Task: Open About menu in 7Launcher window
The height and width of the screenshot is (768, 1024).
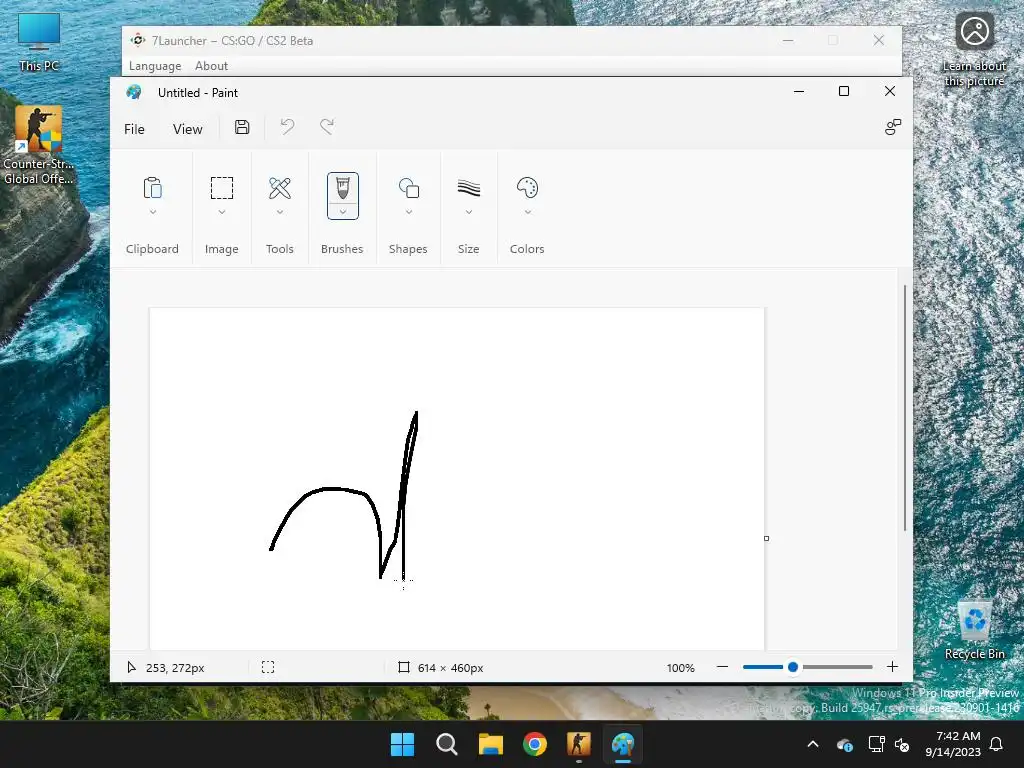Action: (212, 66)
